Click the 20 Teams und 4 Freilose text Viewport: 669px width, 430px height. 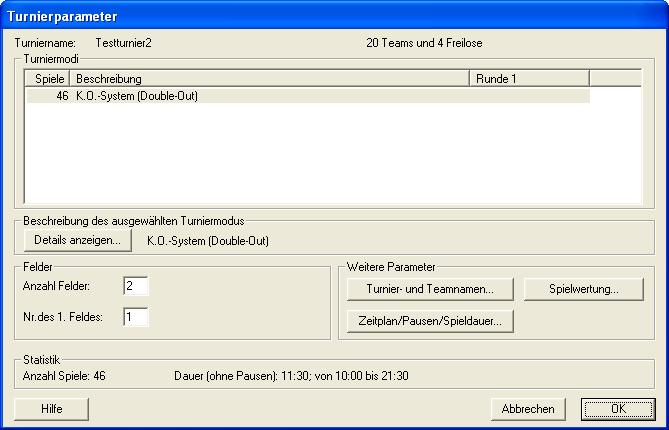pos(424,43)
